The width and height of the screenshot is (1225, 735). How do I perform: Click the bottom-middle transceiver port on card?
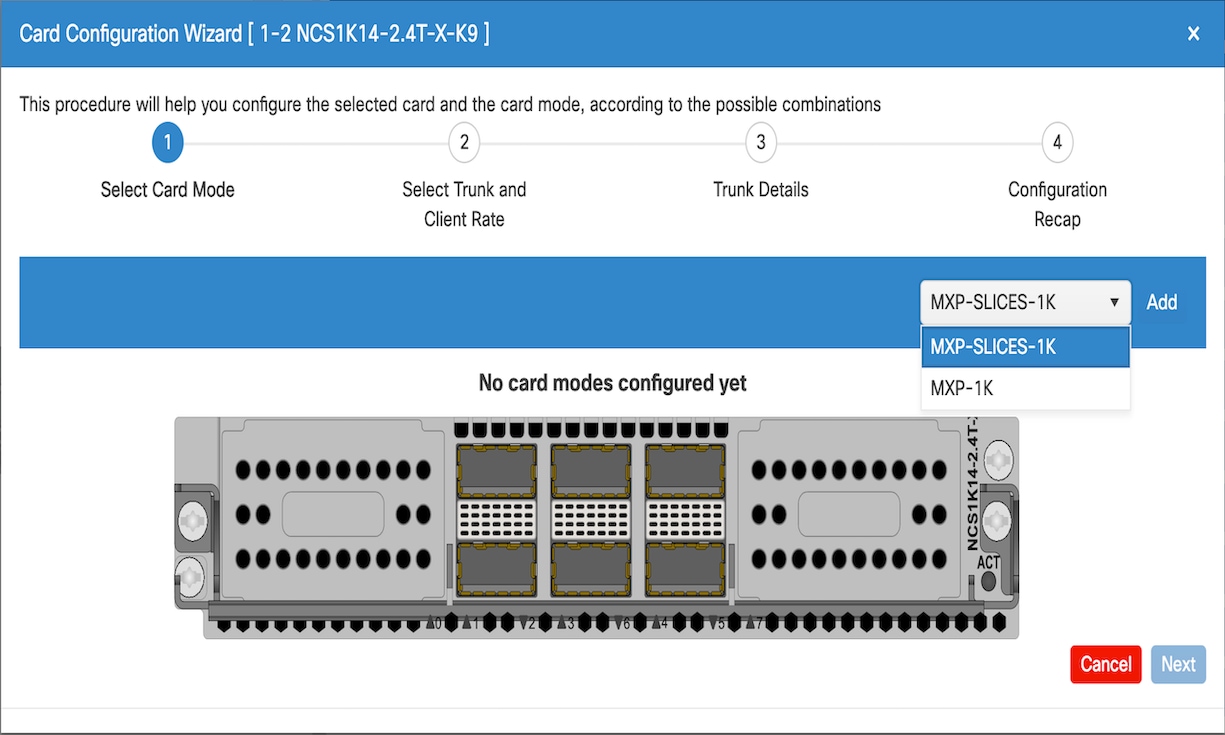(x=591, y=568)
